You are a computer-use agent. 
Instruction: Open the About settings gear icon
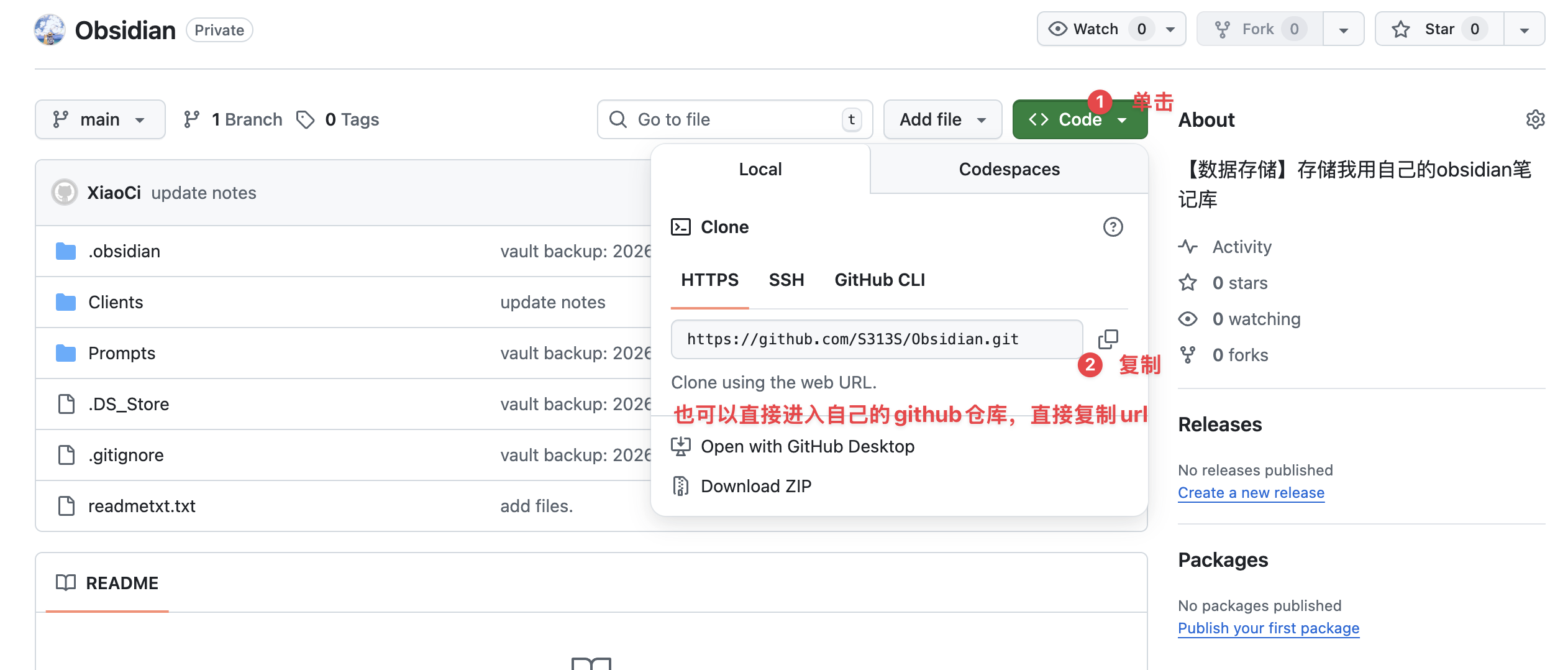click(1535, 119)
